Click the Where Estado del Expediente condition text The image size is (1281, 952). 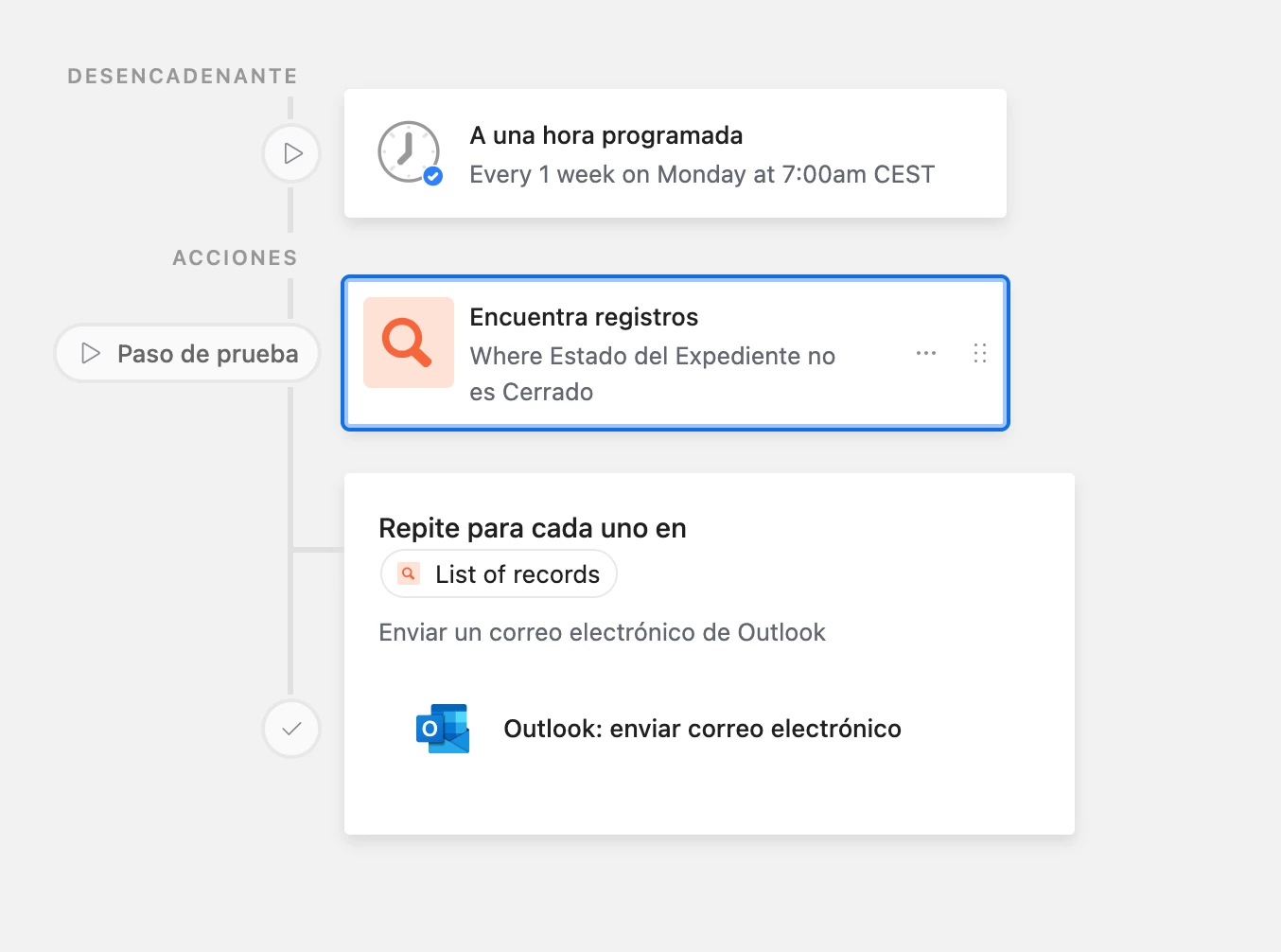click(x=653, y=374)
